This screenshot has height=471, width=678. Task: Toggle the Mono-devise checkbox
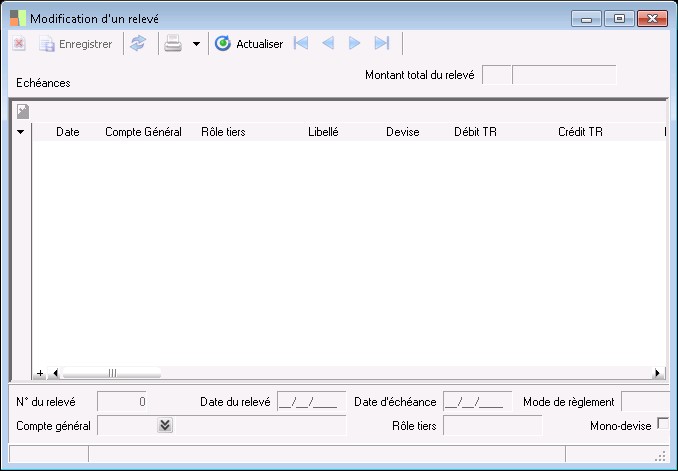click(x=662, y=425)
